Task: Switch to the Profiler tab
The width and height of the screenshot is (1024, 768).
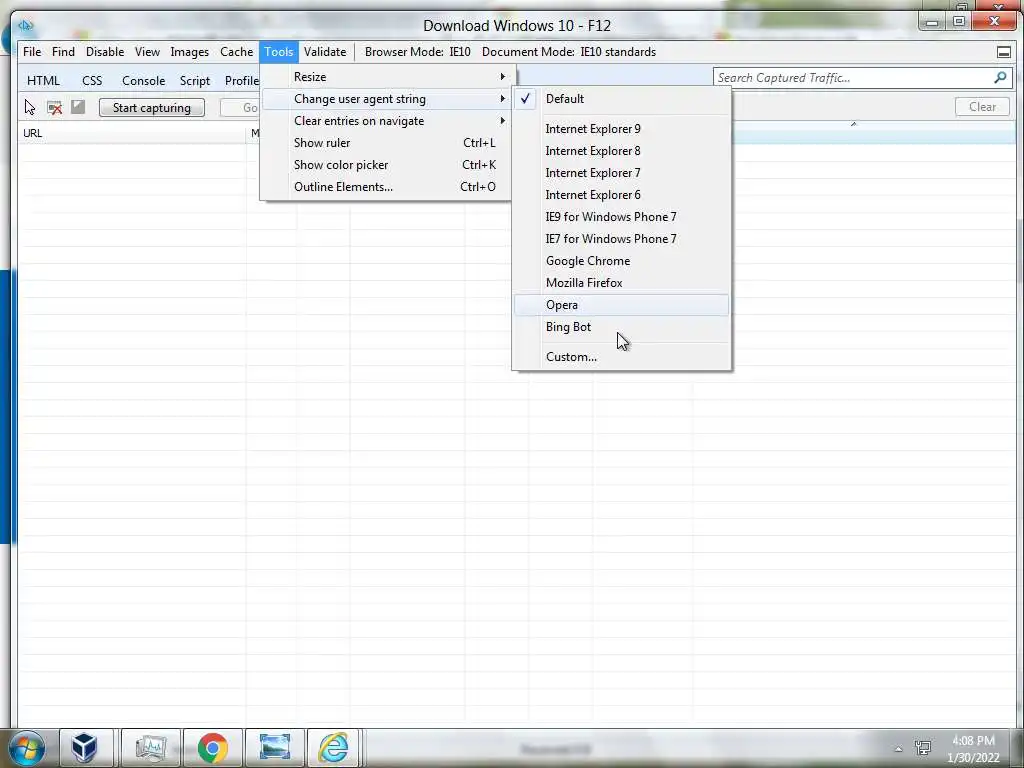Action: click(241, 80)
